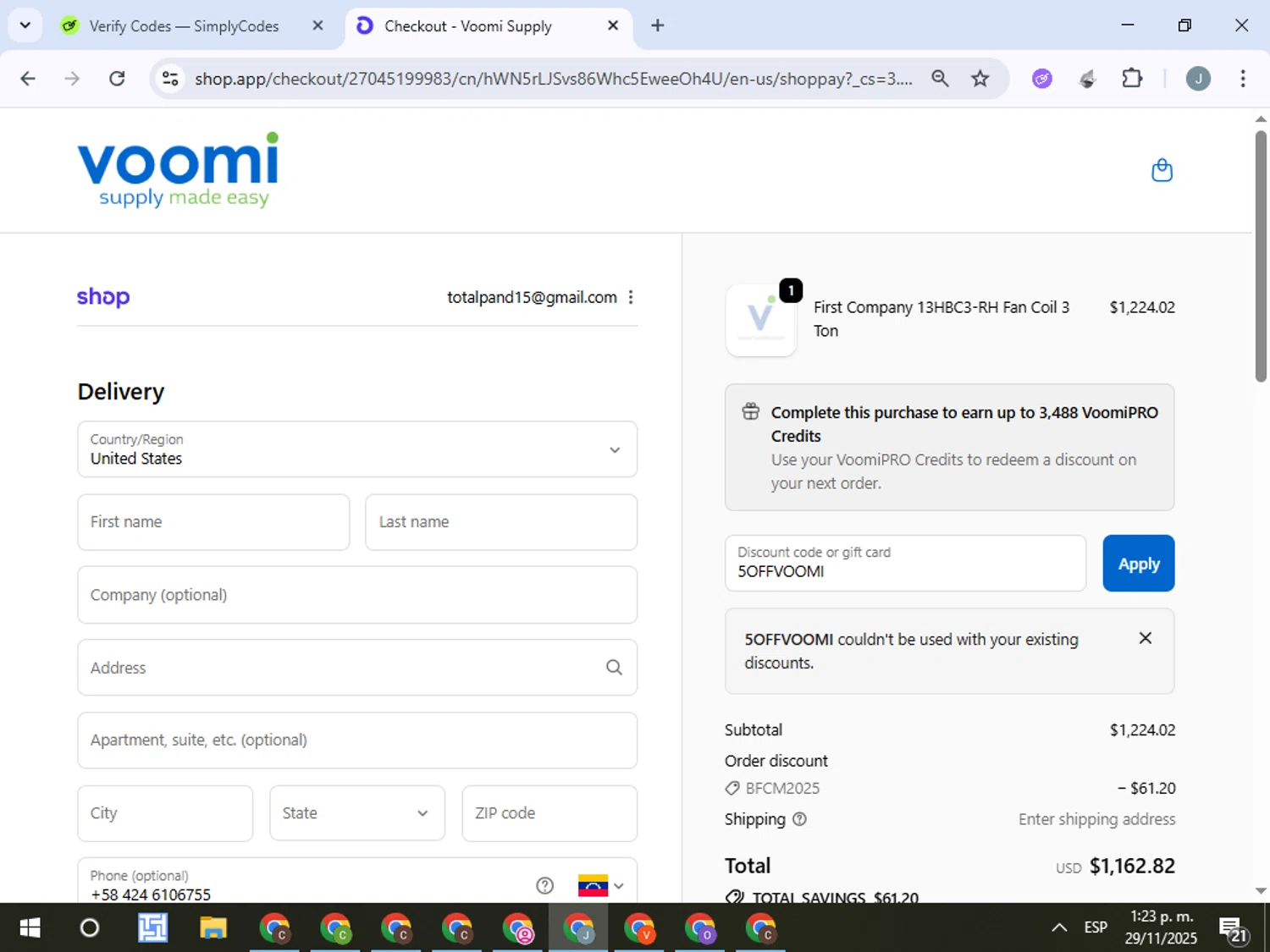The image size is (1270, 952).
Task: Click the phone help question mark icon
Action: [545, 885]
